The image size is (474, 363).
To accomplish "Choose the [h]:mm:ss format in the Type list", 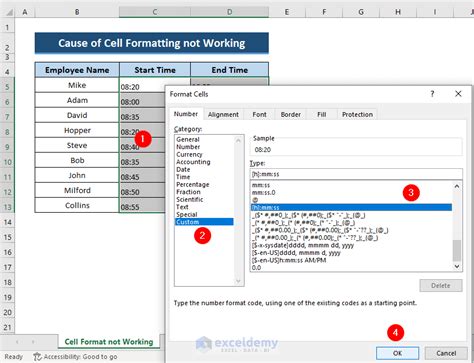I will click(351, 207).
